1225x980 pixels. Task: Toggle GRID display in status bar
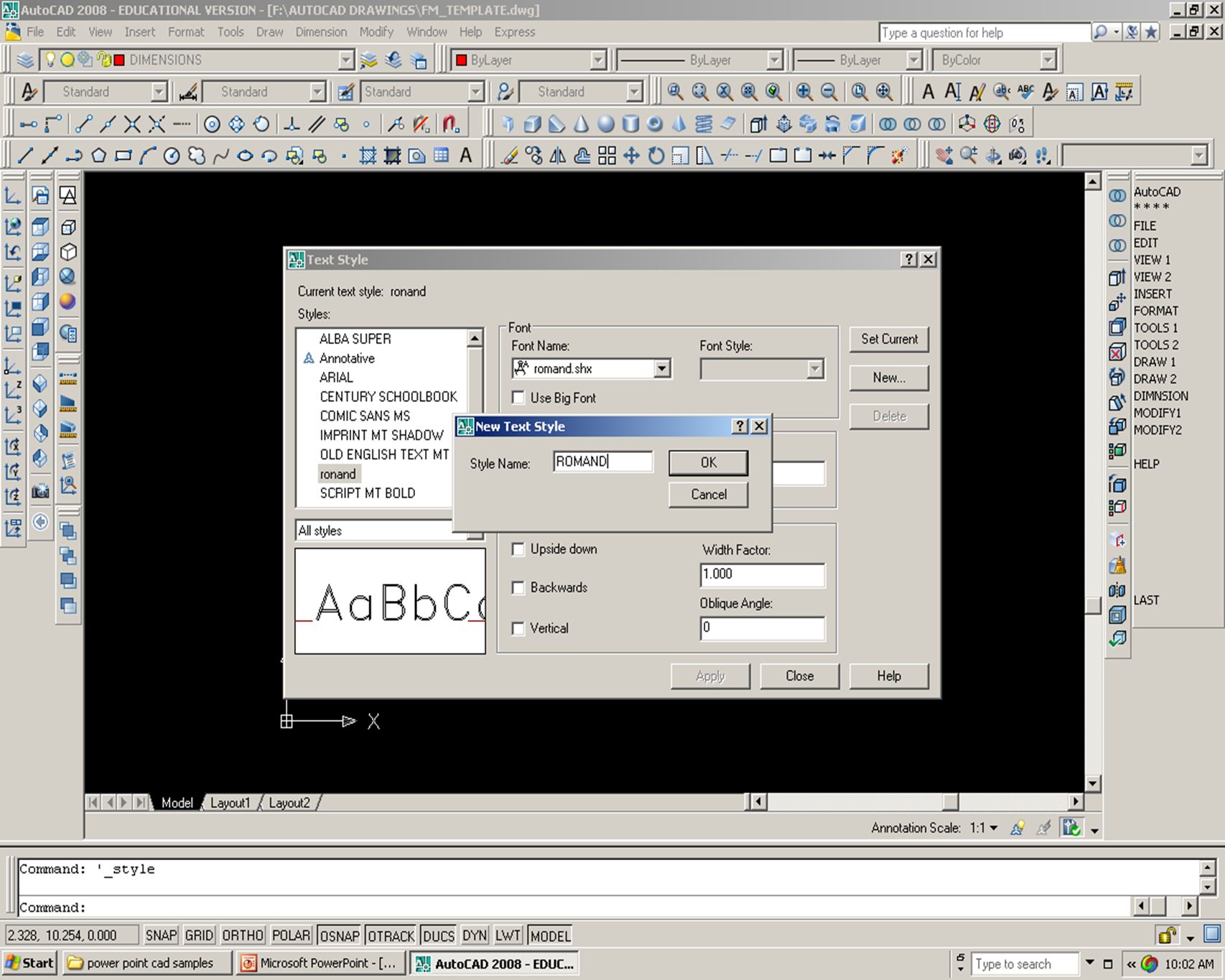click(199, 935)
